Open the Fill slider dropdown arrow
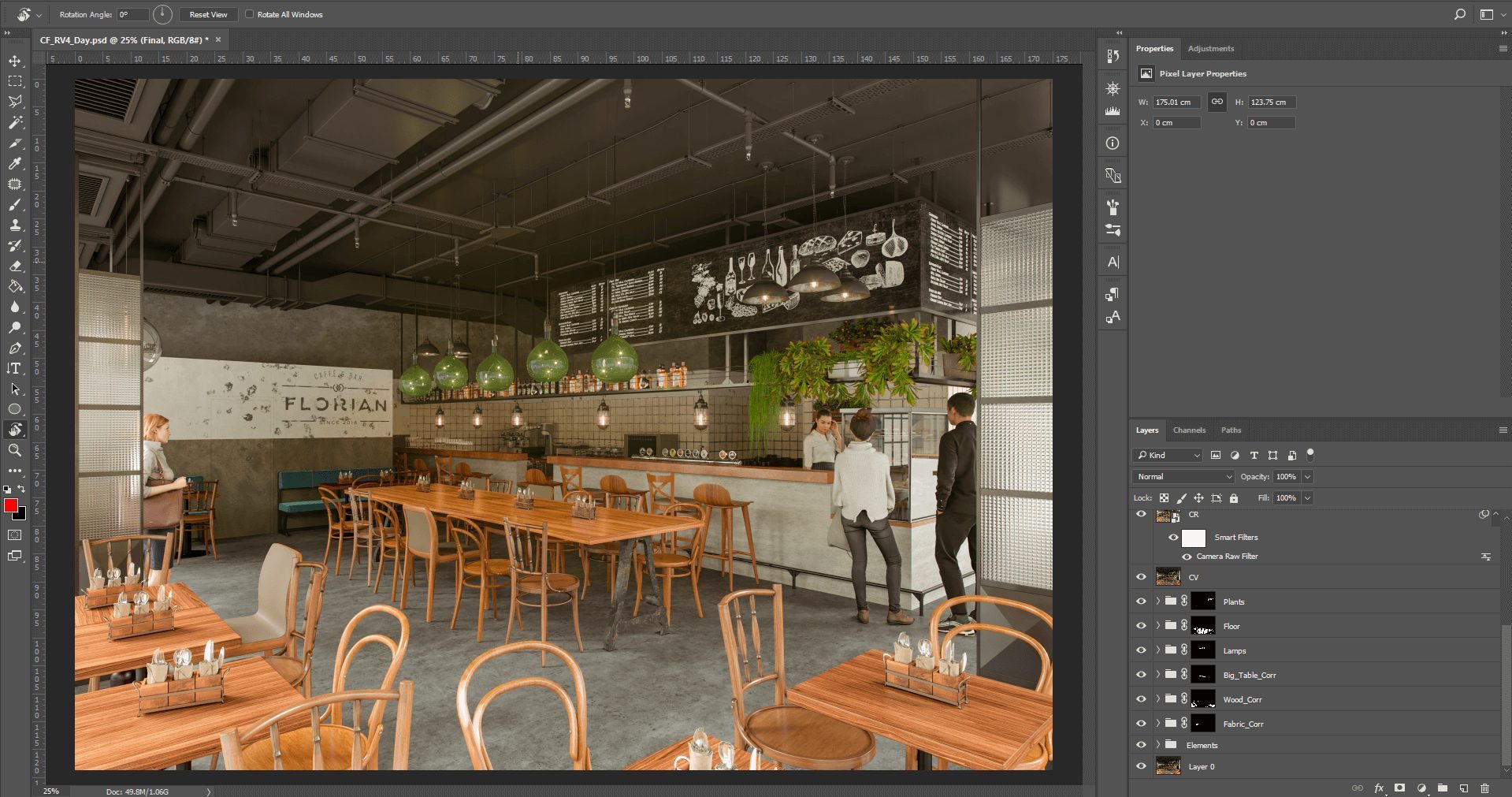Viewport: 1512px width, 797px height. coord(1308,497)
